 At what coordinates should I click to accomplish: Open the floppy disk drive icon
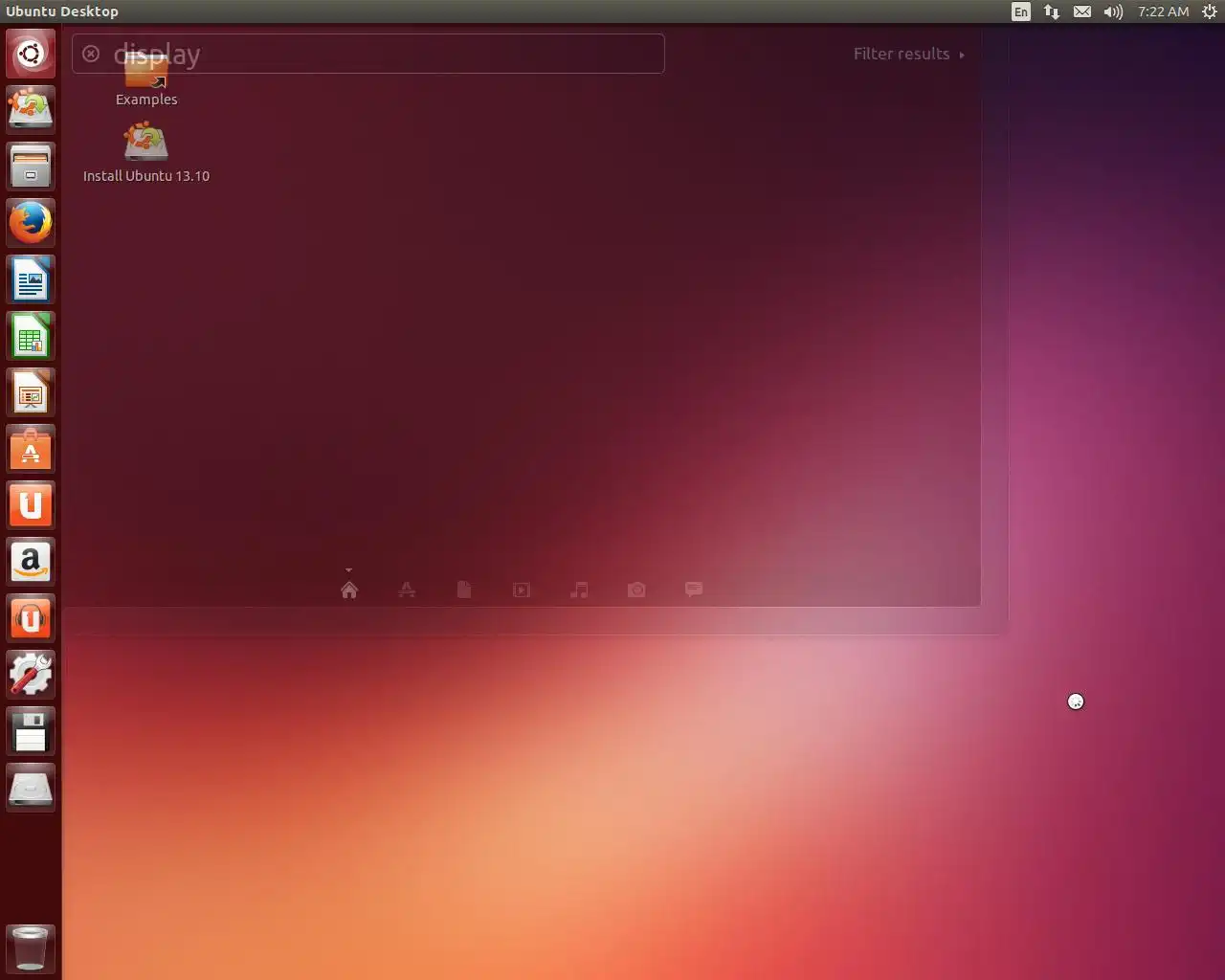coord(31,730)
